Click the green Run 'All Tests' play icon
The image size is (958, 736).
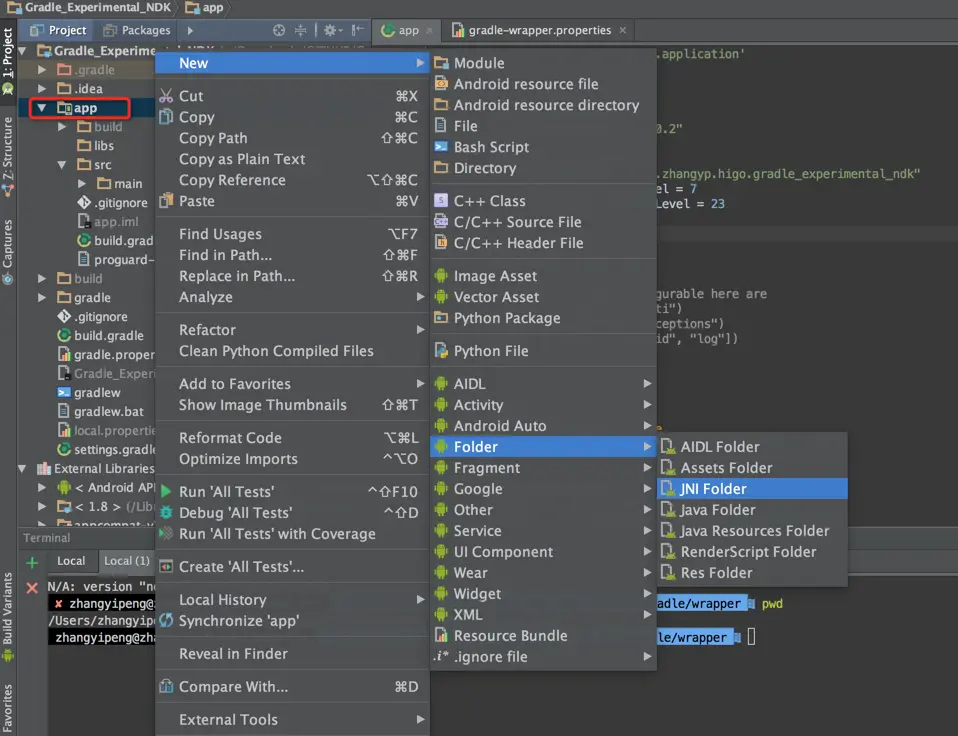tap(166, 491)
